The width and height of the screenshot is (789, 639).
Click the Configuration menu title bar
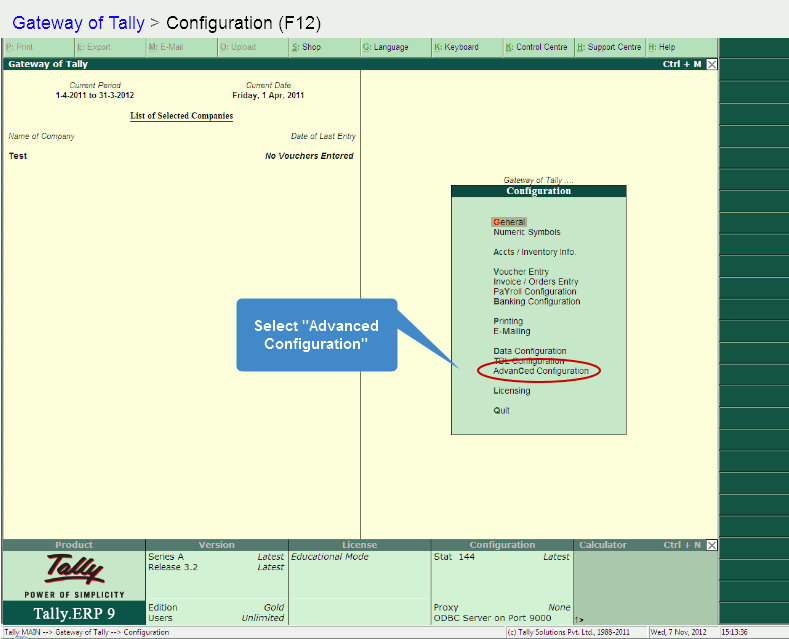click(x=538, y=191)
